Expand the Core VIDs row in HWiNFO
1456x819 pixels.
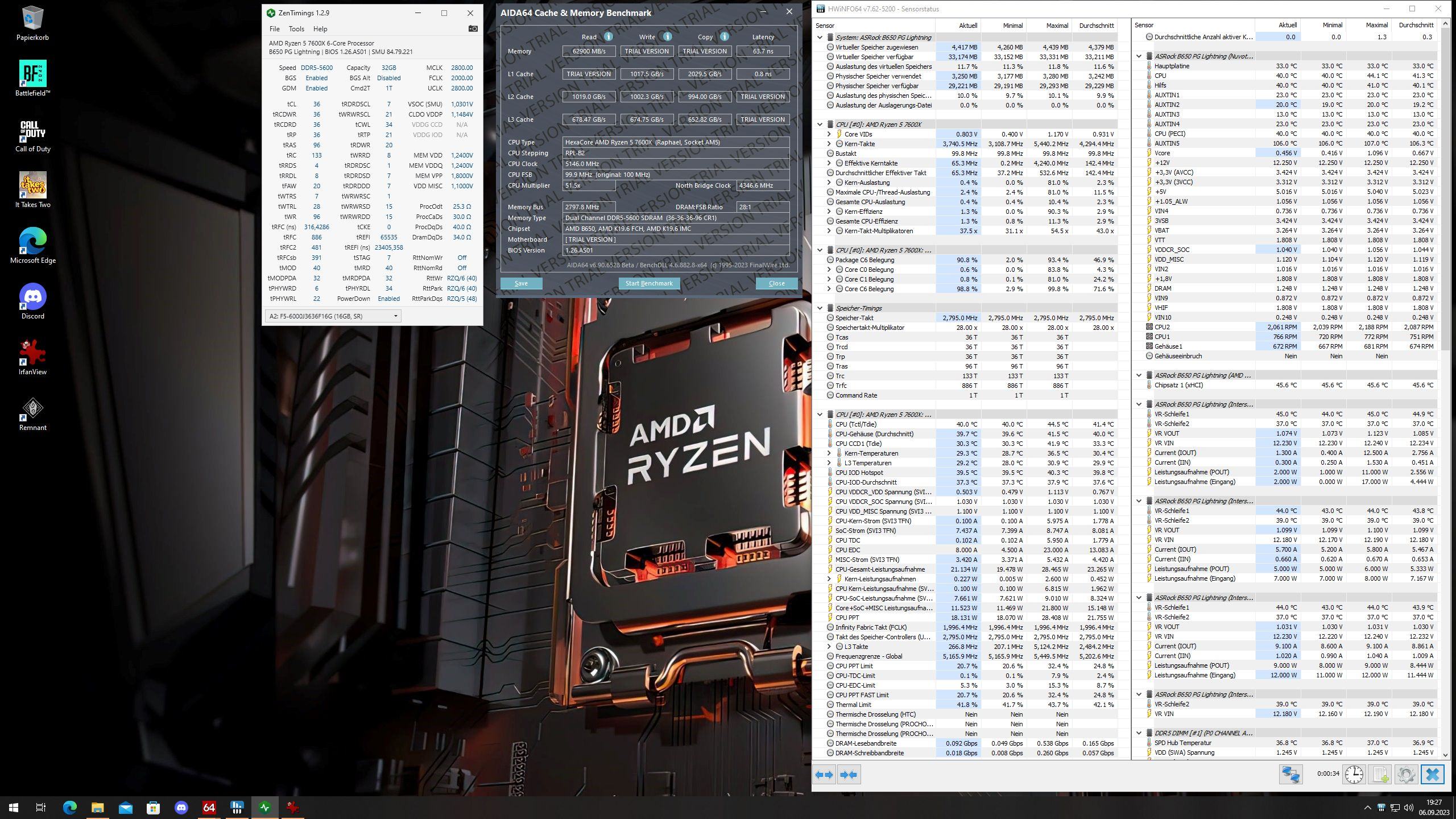tap(829, 134)
